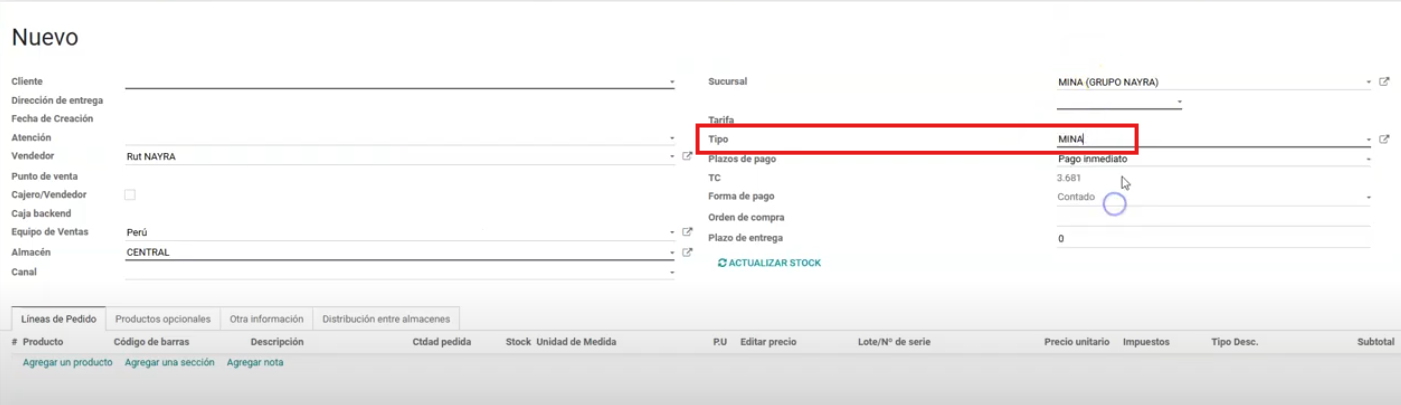This screenshot has width=1401, height=405.
Task: Toggle the Cajero/Vendedor checkbox
Action: pos(130,195)
